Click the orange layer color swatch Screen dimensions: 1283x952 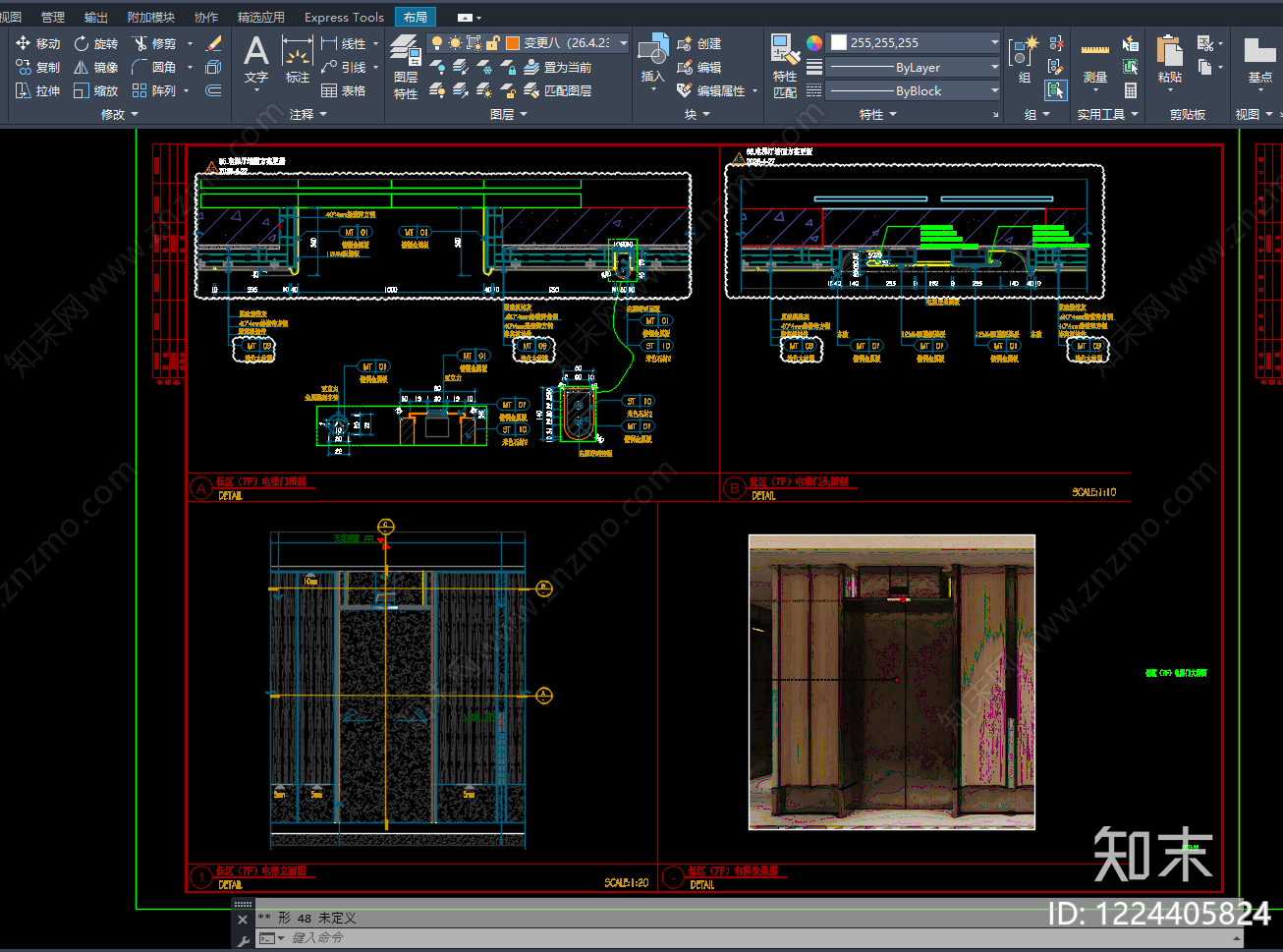click(512, 43)
